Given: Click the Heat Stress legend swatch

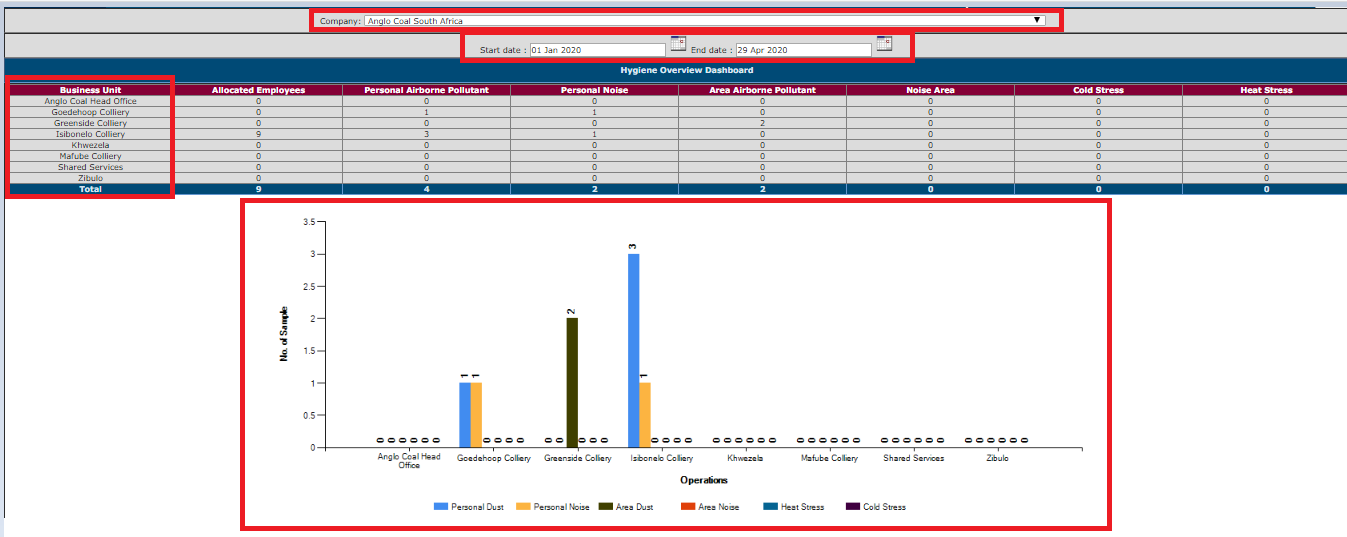Looking at the screenshot, I should coord(770,507).
